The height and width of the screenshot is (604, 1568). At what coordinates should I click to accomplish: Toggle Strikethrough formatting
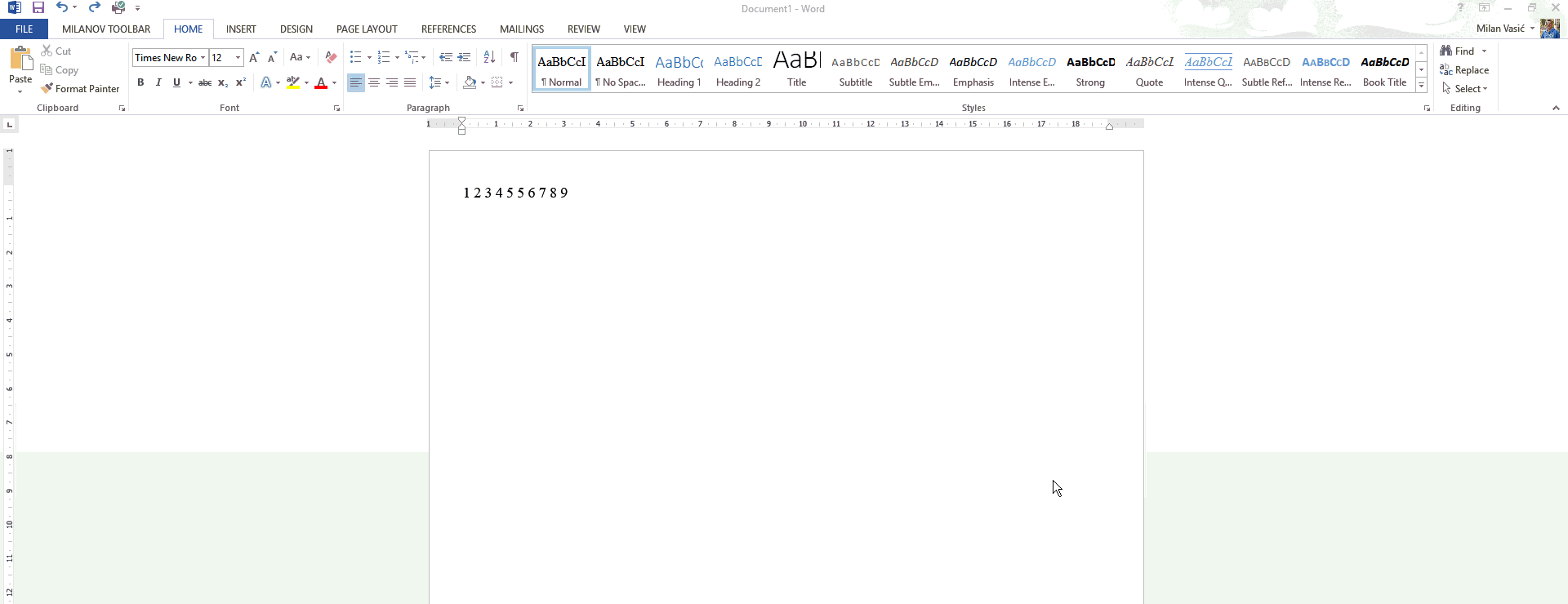coord(205,82)
